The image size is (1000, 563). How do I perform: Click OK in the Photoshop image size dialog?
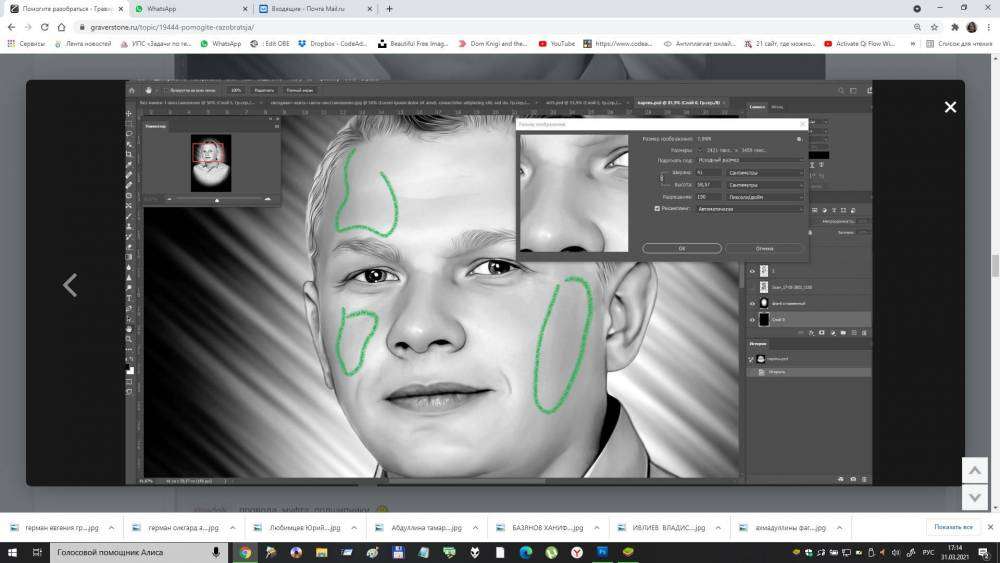[x=682, y=248]
